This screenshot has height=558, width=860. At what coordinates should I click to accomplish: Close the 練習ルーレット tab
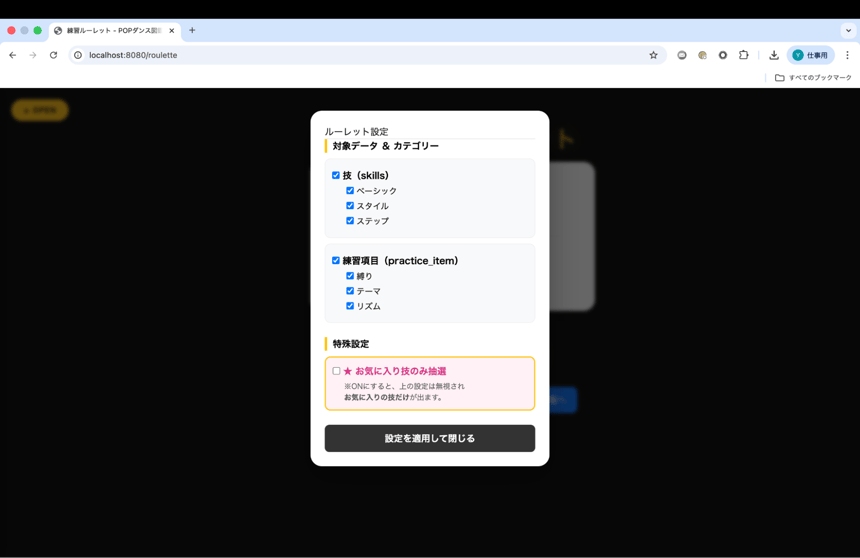tap(172, 31)
